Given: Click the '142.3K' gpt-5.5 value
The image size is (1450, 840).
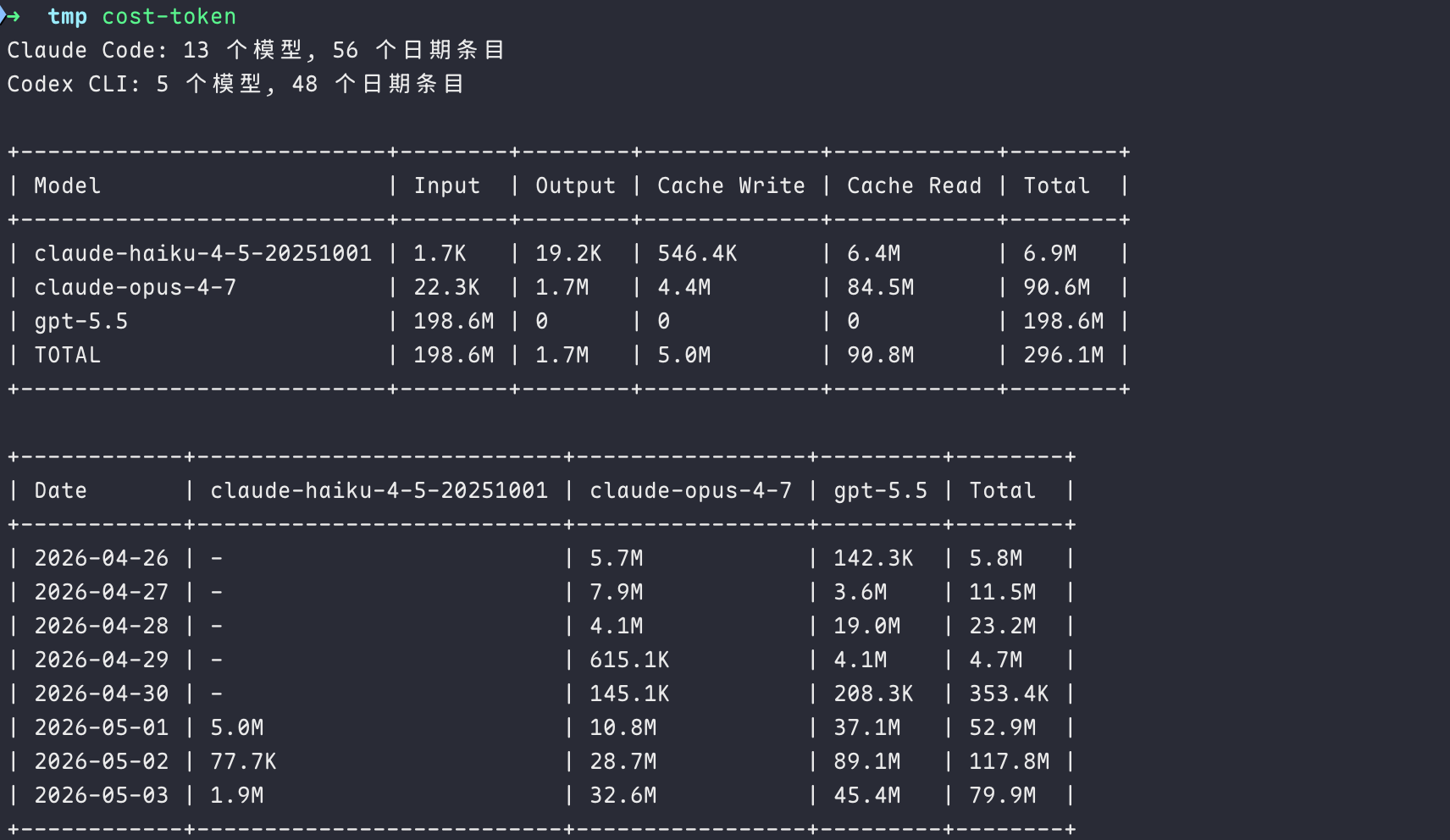Looking at the screenshot, I should [x=874, y=558].
